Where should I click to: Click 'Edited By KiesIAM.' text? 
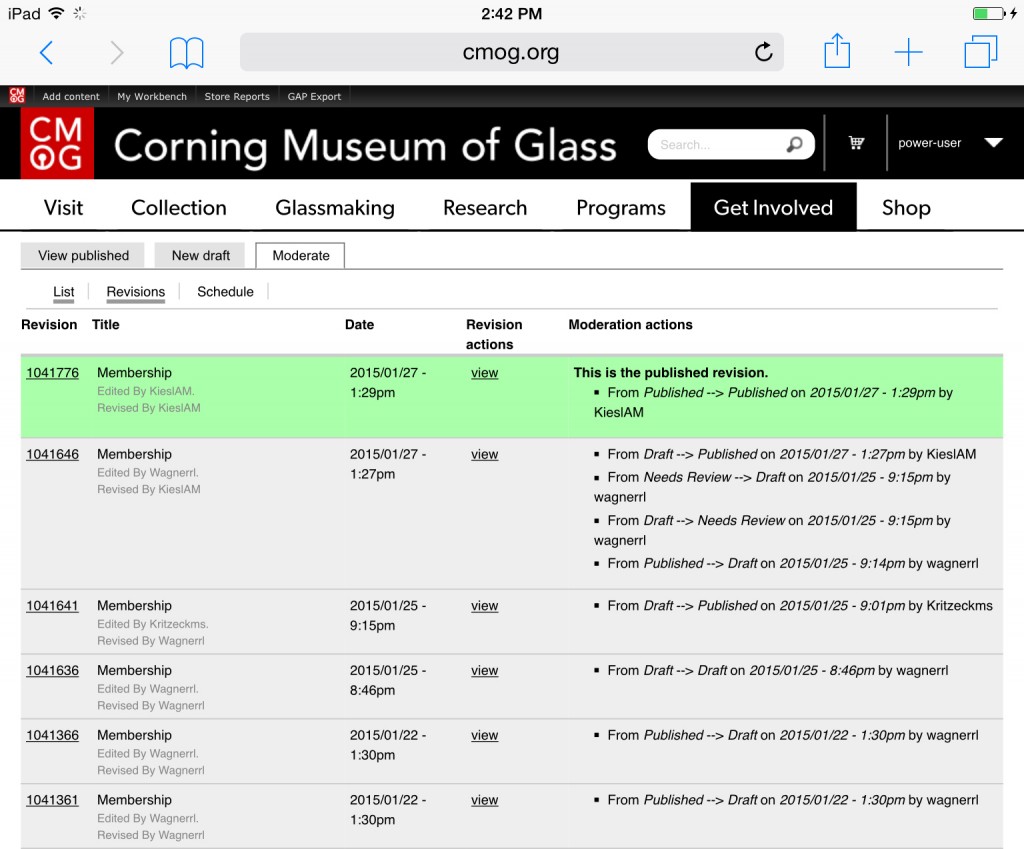(x=146, y=391)
